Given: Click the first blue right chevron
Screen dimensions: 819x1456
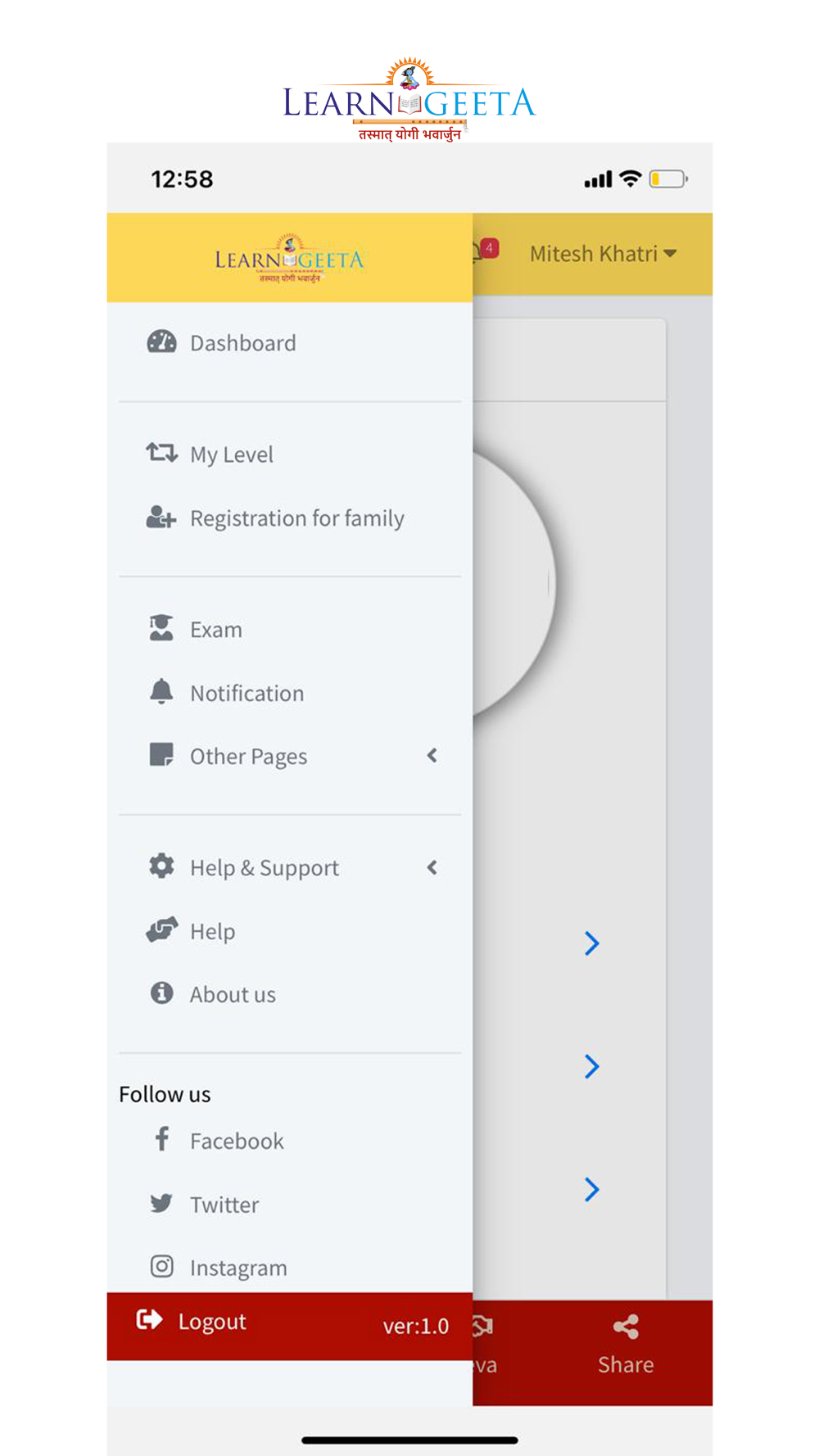Looking at the screenshot, I should [x=591, y=943].
